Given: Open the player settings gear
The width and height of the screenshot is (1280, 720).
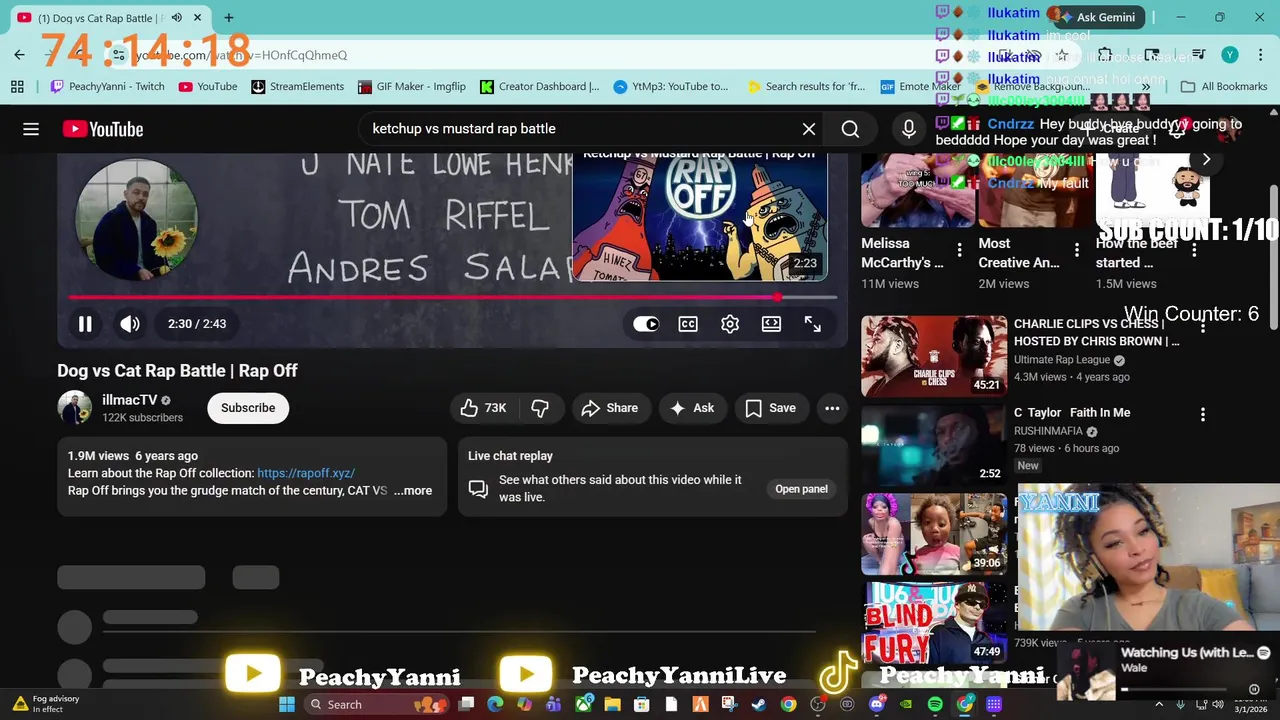Looking at the screenshot, I should click(730, 324).
